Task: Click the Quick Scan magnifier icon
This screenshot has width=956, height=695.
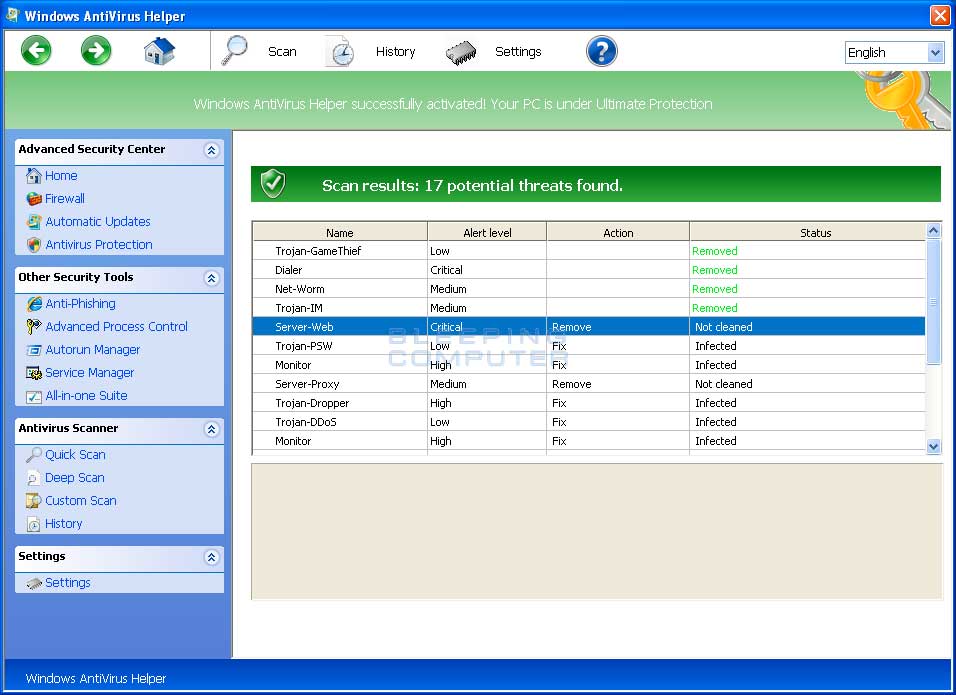Action: [34, 455]
